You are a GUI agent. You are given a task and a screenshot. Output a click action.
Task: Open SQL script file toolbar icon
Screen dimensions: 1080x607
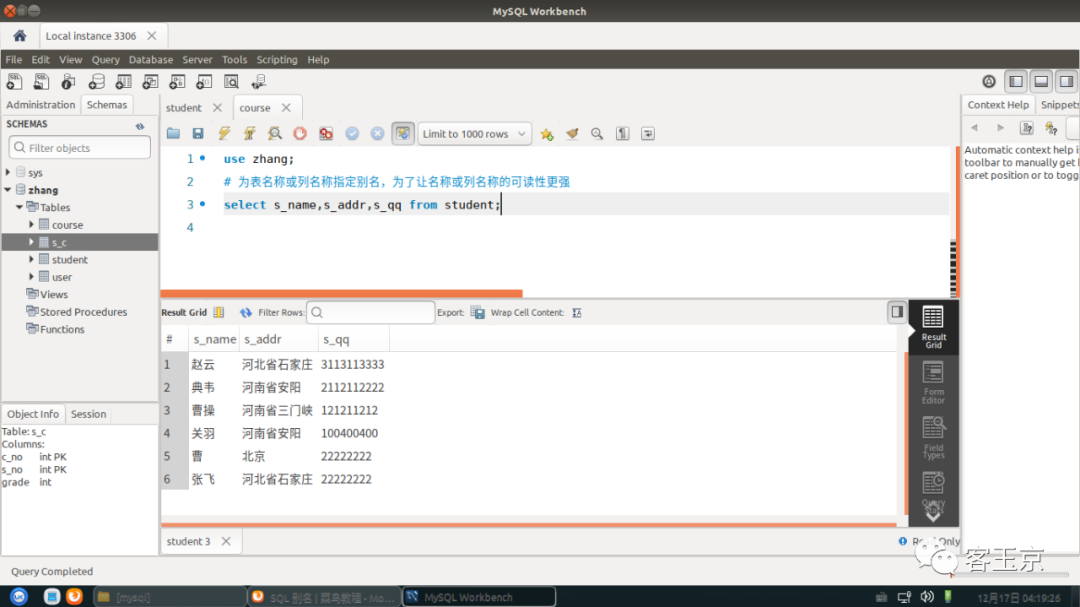point(41,82)
